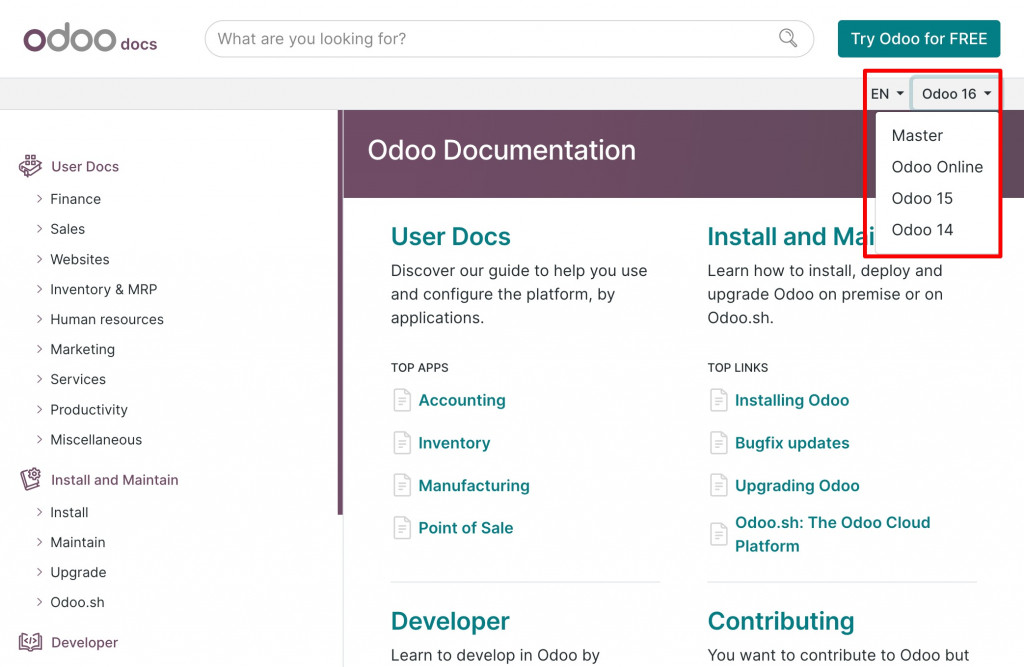Open Install under Install and Maintain
Screen dimensions: 1024x667
69,512
